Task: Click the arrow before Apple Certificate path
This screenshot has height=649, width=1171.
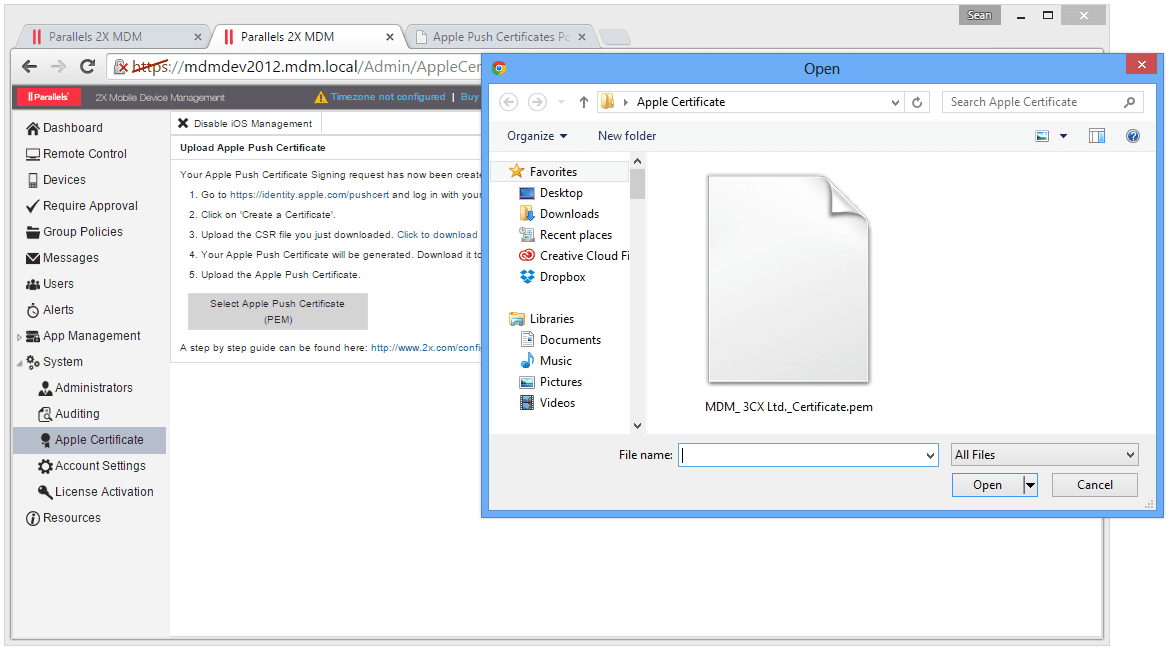Action: (x=626, y=102)
